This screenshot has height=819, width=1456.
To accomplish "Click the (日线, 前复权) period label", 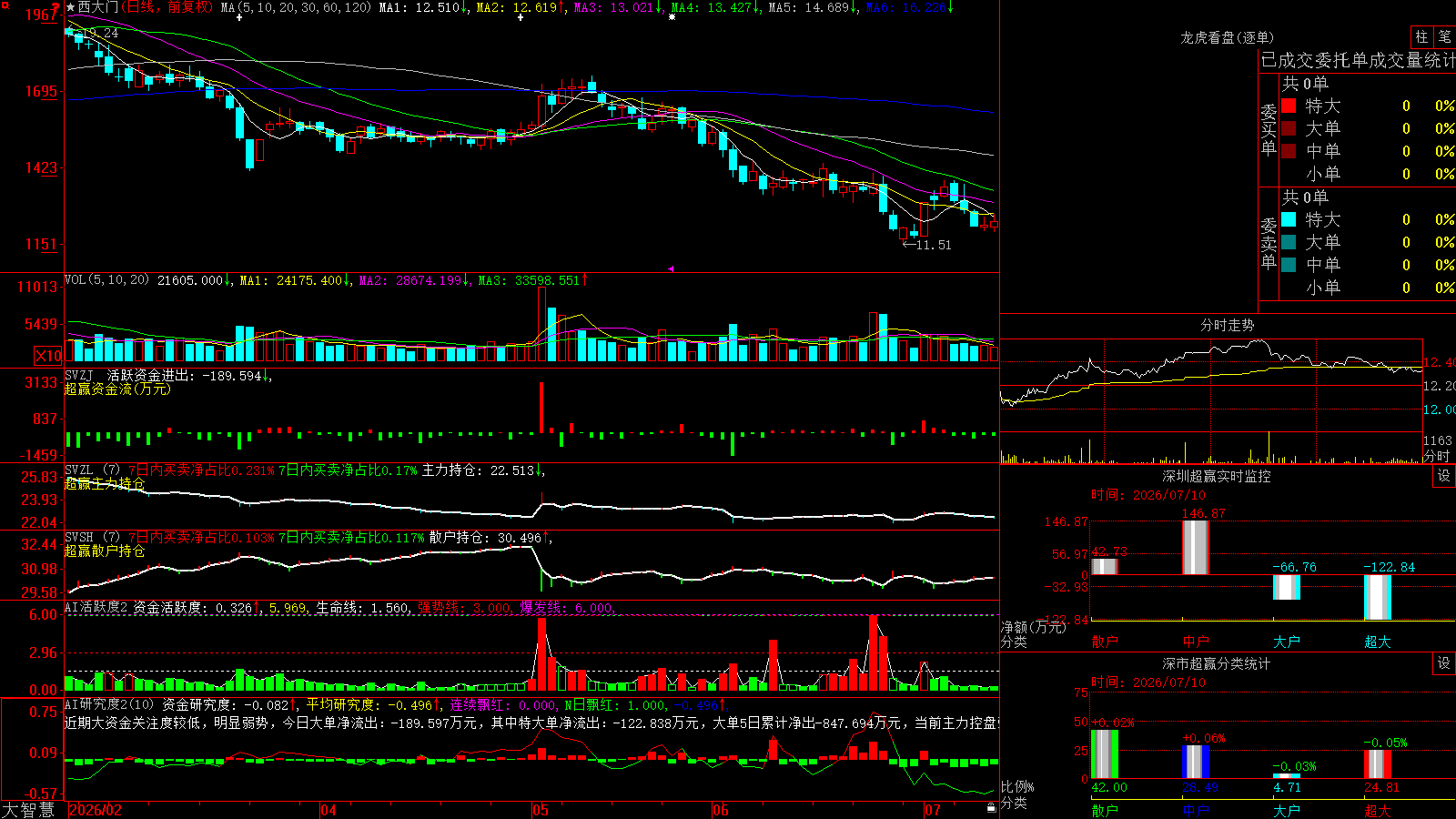I will (x=167, y=7).
